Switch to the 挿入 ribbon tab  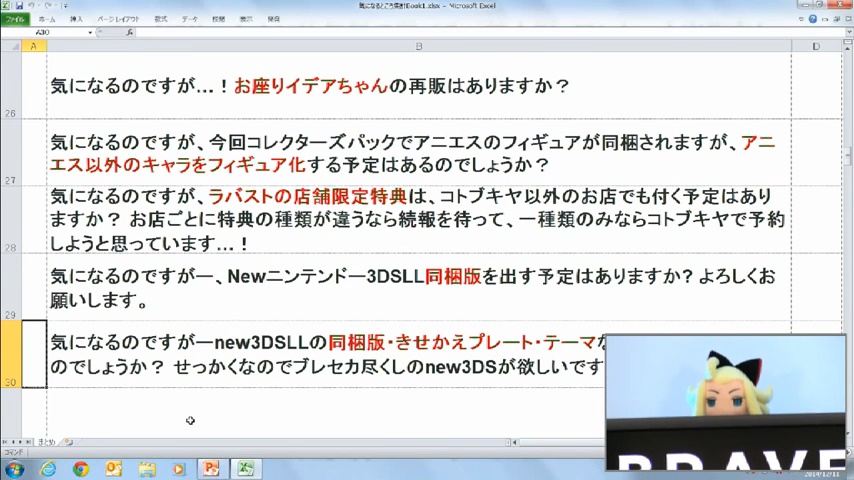[x=76, y=19]
